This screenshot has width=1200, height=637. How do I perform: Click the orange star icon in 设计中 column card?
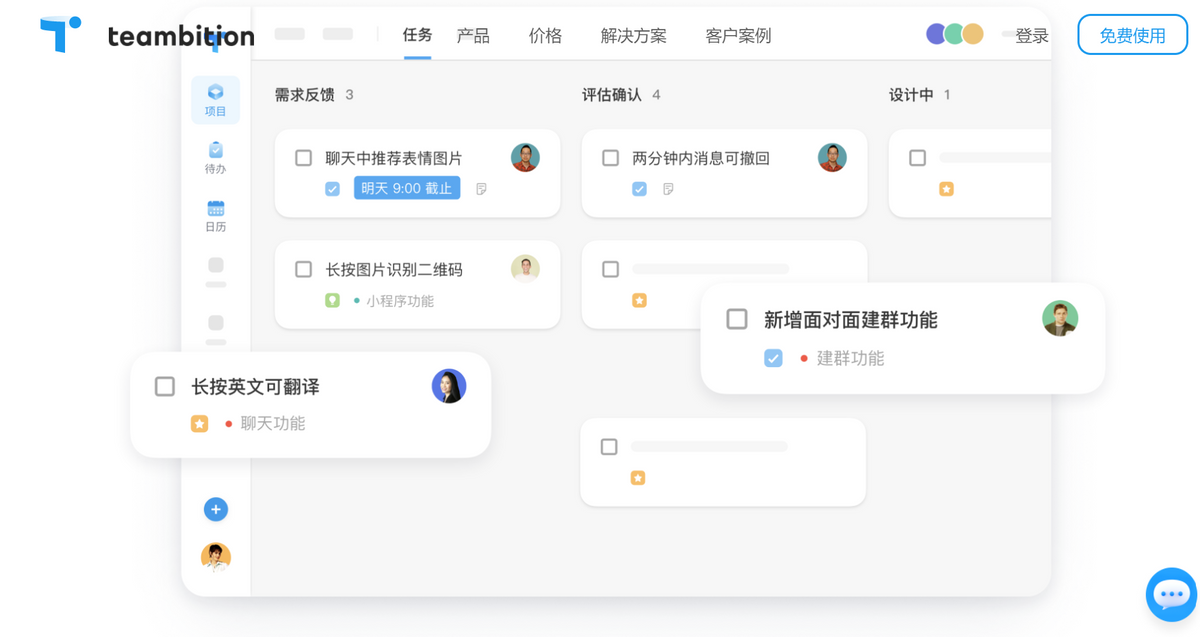click(x=946, y=189)
